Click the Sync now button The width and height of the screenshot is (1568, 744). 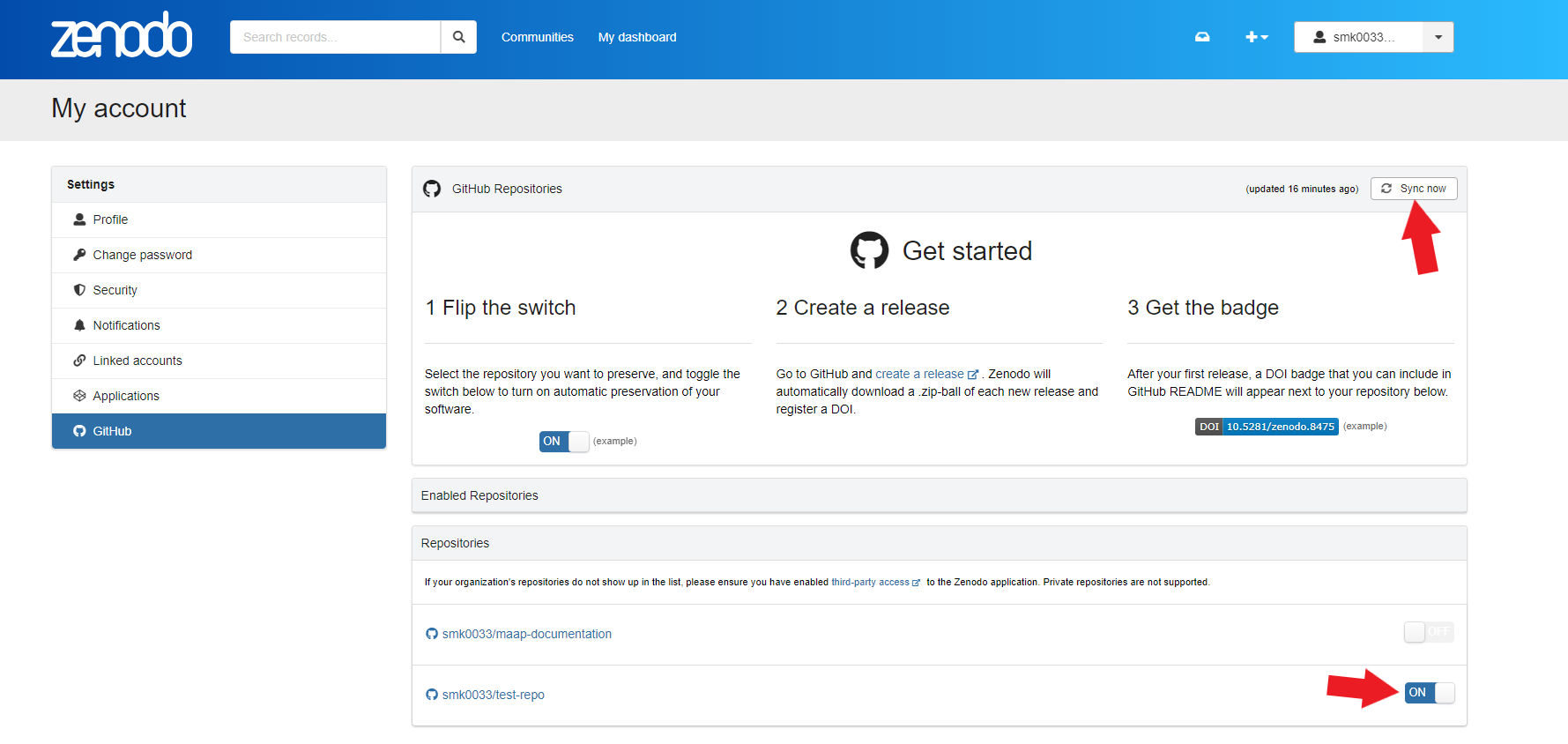[x=1414, y=189]
